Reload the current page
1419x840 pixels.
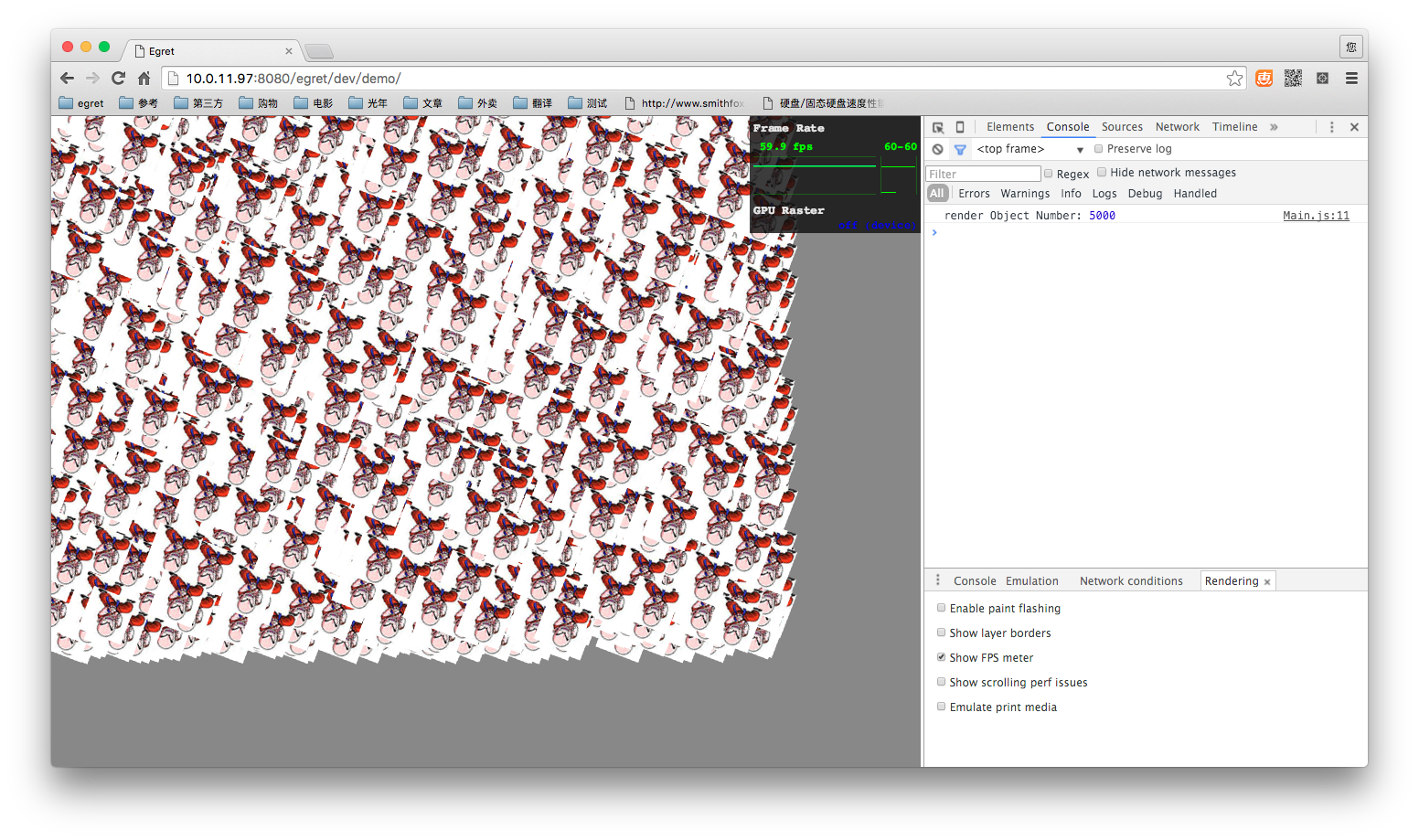click(118, 79)
